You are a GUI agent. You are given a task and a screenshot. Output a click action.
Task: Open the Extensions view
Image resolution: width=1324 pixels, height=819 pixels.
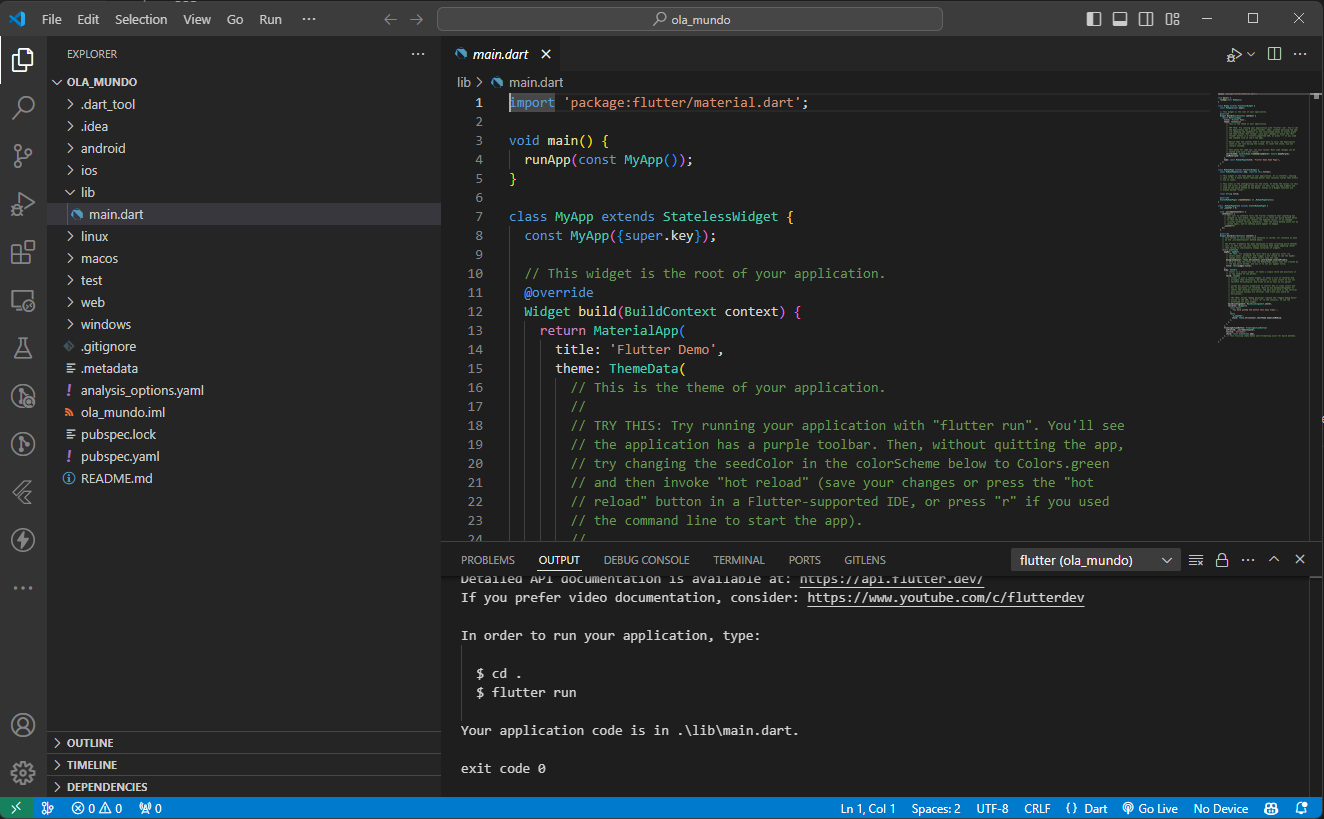click(x=23, y=252)
